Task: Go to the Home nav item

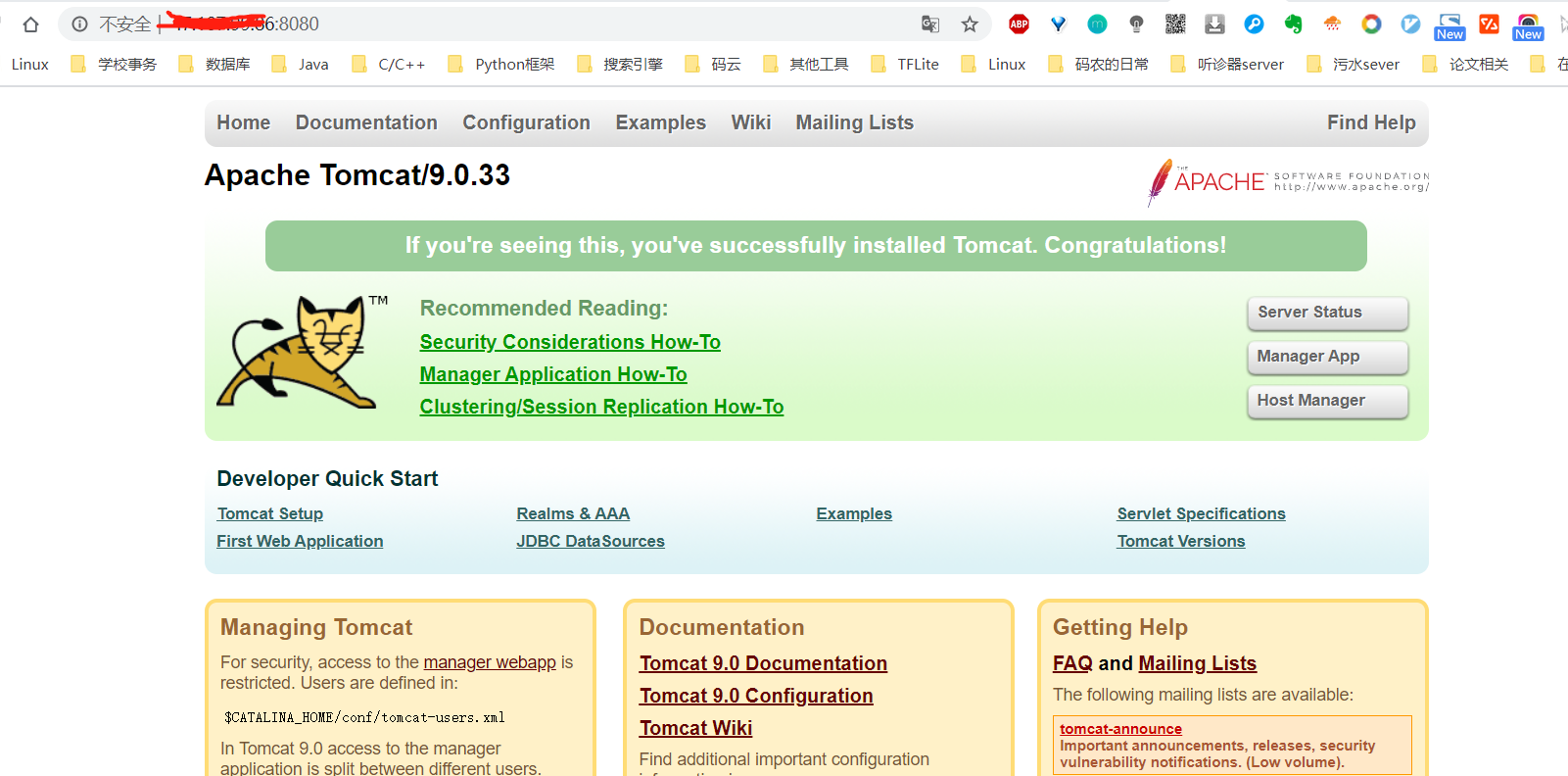Action: tap(244, 122)
